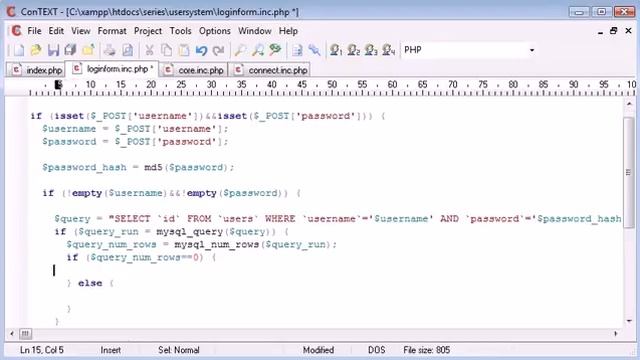Restore the inner document window
This screenshot has width=640, height=360.
click(613, 31)
